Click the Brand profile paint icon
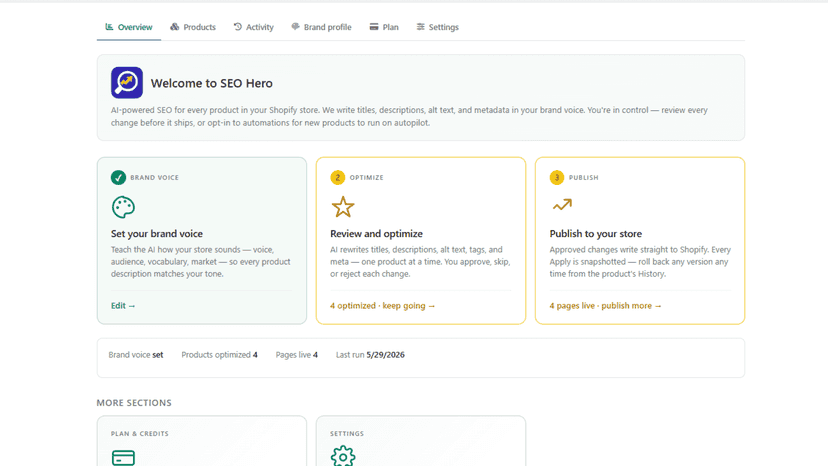Viewport: 828px width, 466px height. click(295, 26)
